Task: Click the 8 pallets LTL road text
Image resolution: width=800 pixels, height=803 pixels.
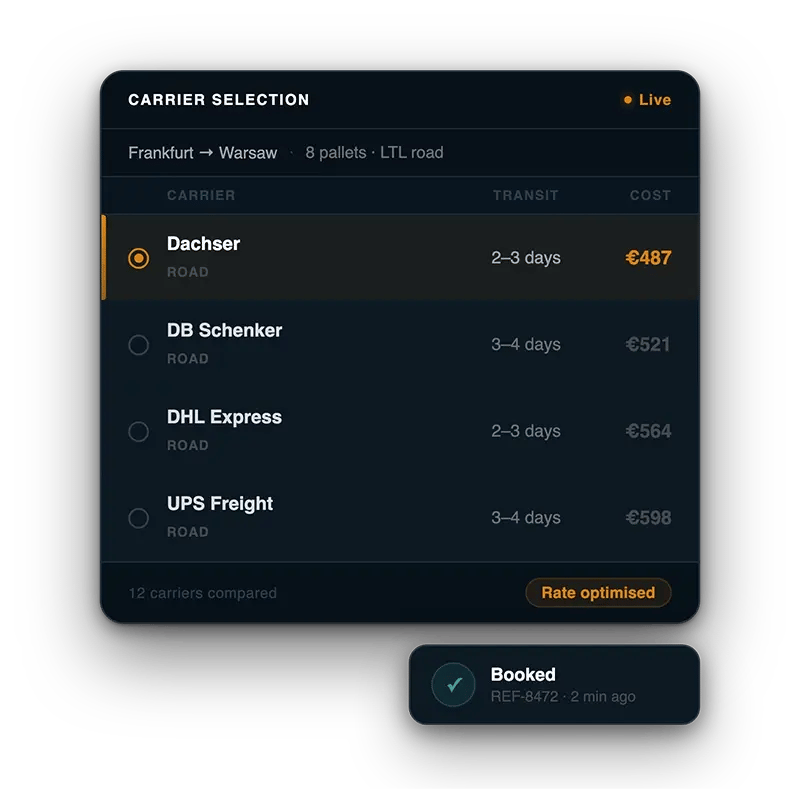Action: click(374, 153)
